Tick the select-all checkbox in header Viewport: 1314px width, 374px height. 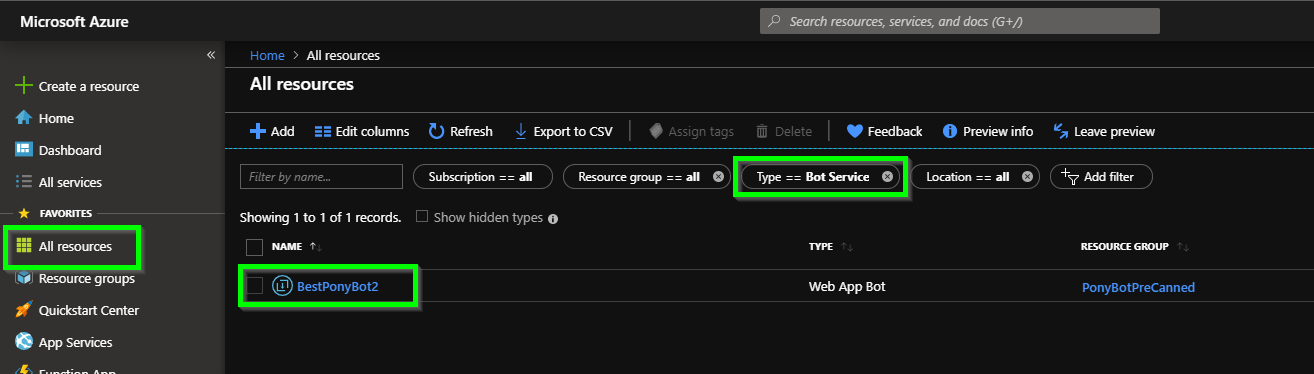pyautogui.click(x=254, y=246)
